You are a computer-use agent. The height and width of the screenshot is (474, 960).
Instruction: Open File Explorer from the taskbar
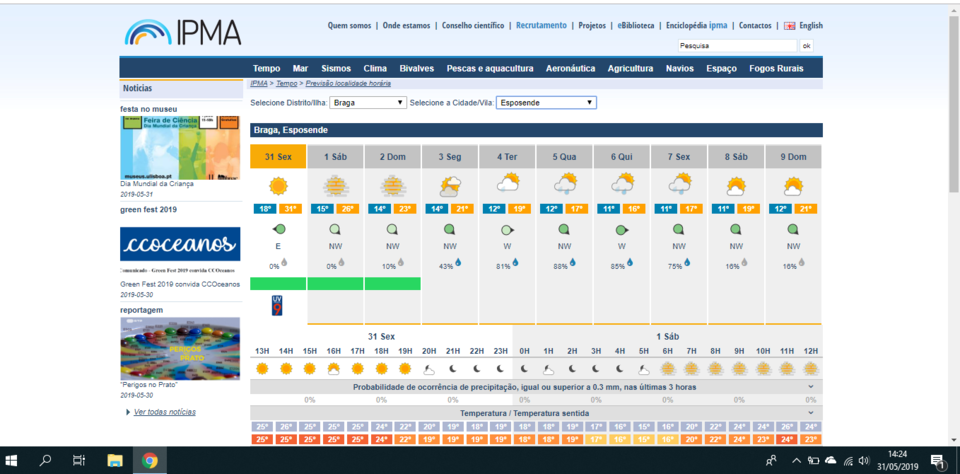coord(114,460)
